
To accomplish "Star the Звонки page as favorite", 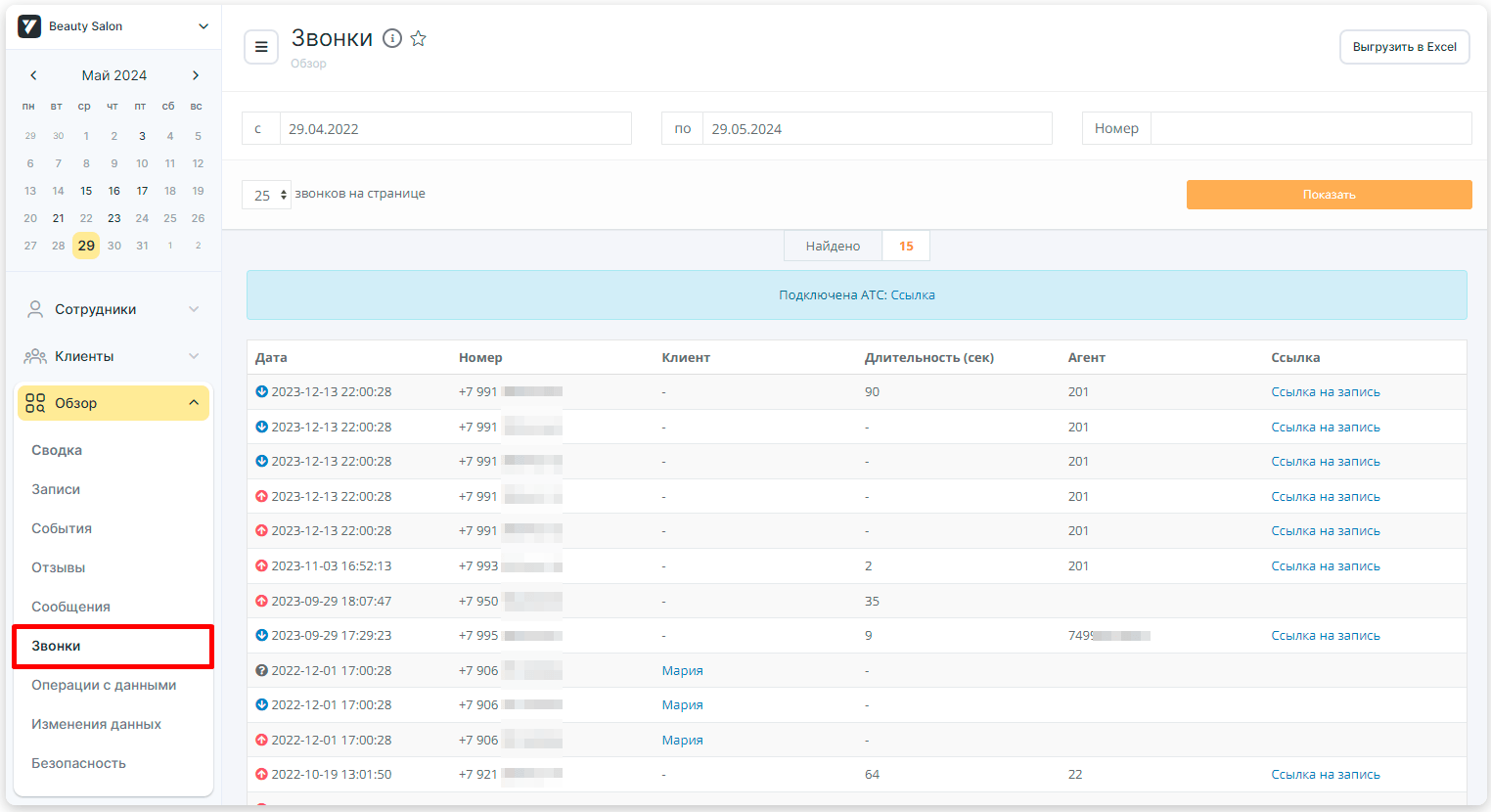I will [x=419, y=38].
